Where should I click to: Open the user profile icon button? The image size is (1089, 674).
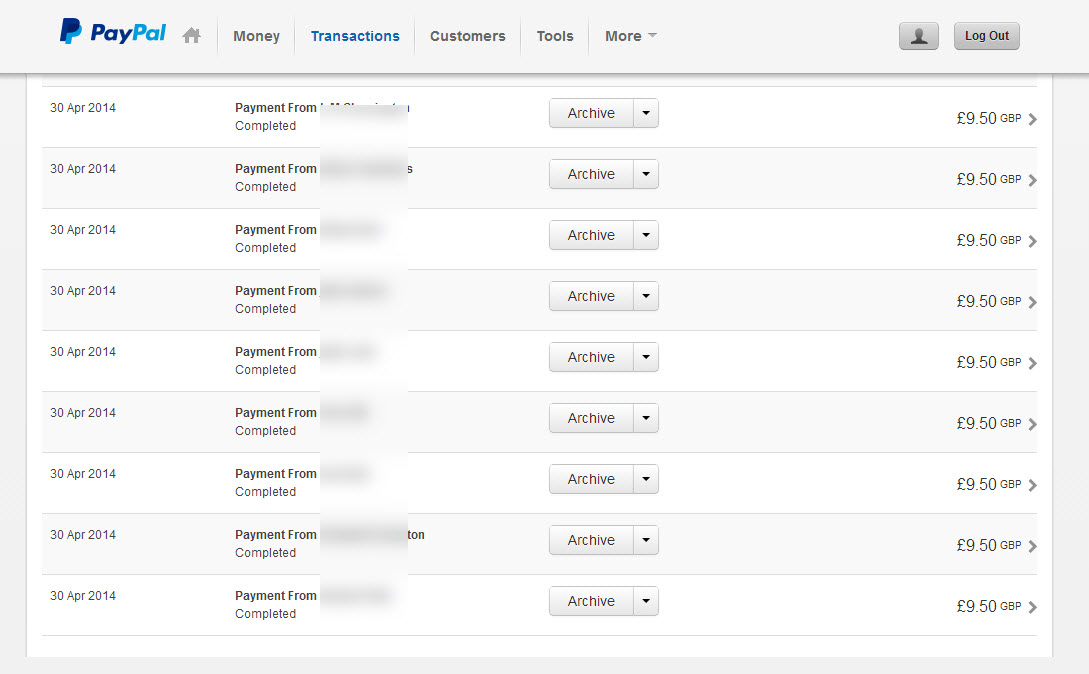[x=918, y=36]
